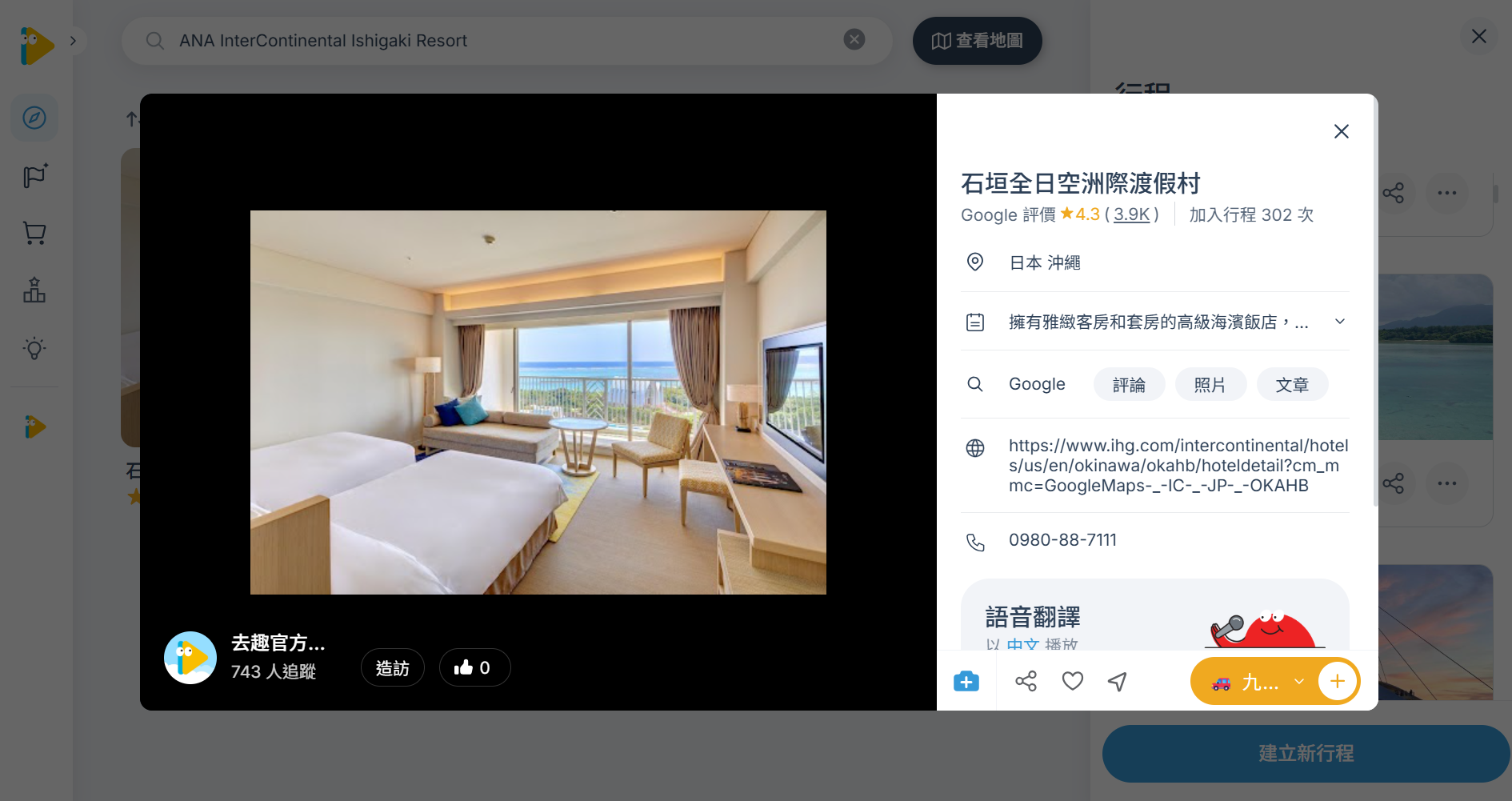
Task: Close the hotel detail dialog
Action: coord(1342,131)
